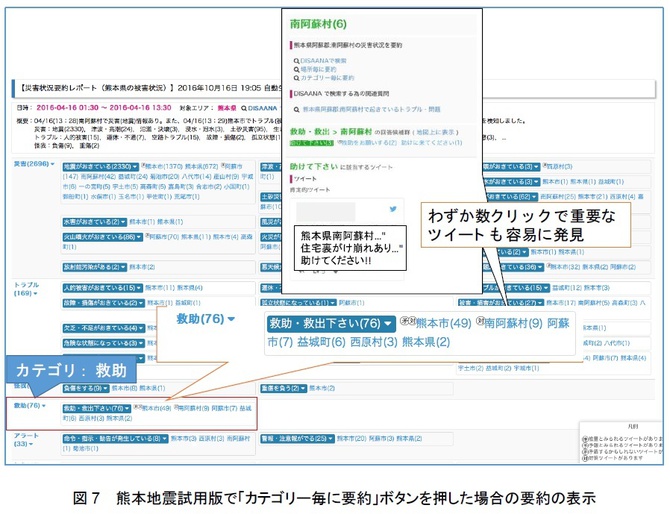Click magnifier icon beside 南阿蘇村で起きているトラブル・問題
This screenshot has height=514, width=670.
297,108
